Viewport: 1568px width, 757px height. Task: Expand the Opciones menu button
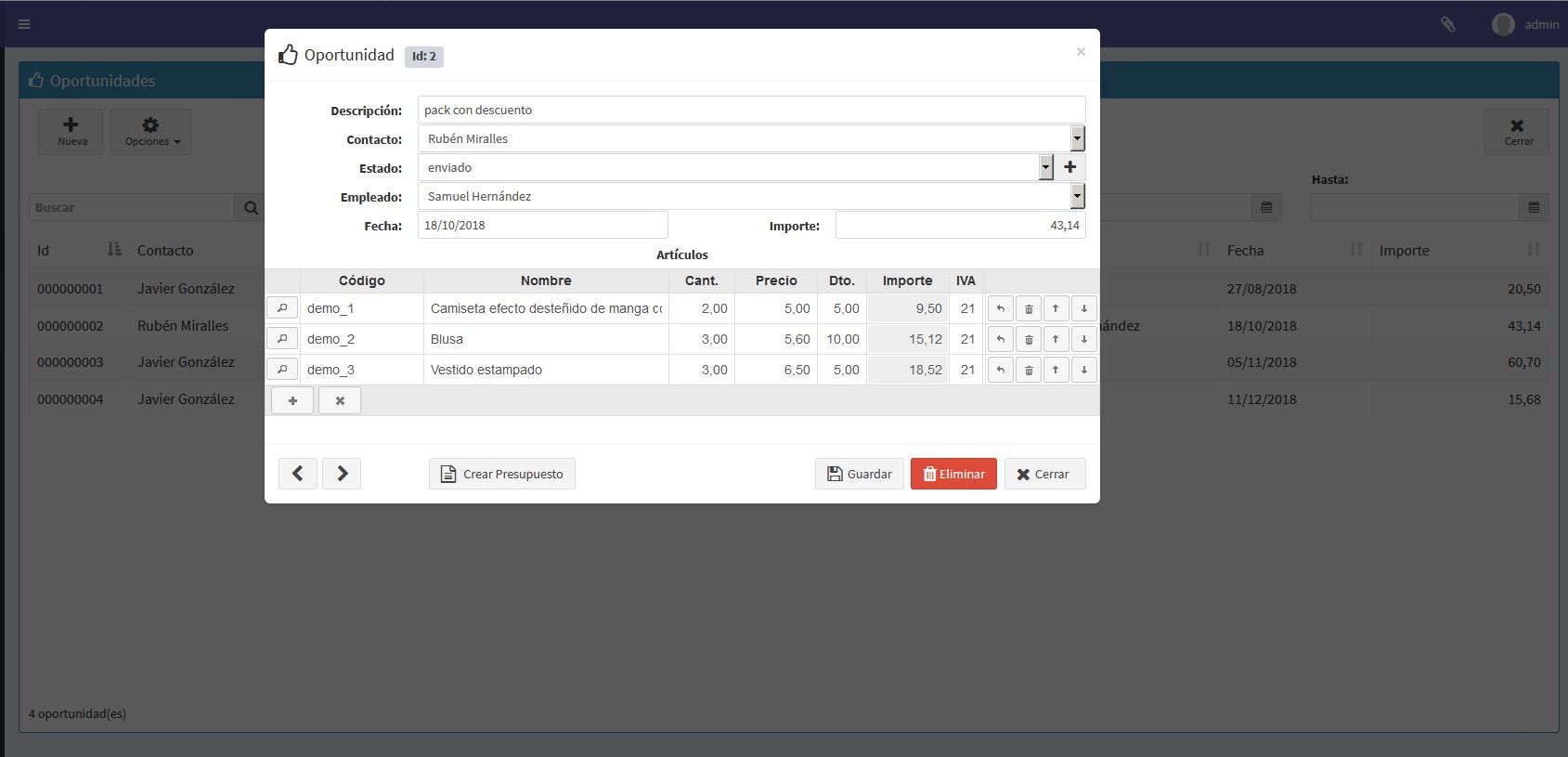pos(151,132)
